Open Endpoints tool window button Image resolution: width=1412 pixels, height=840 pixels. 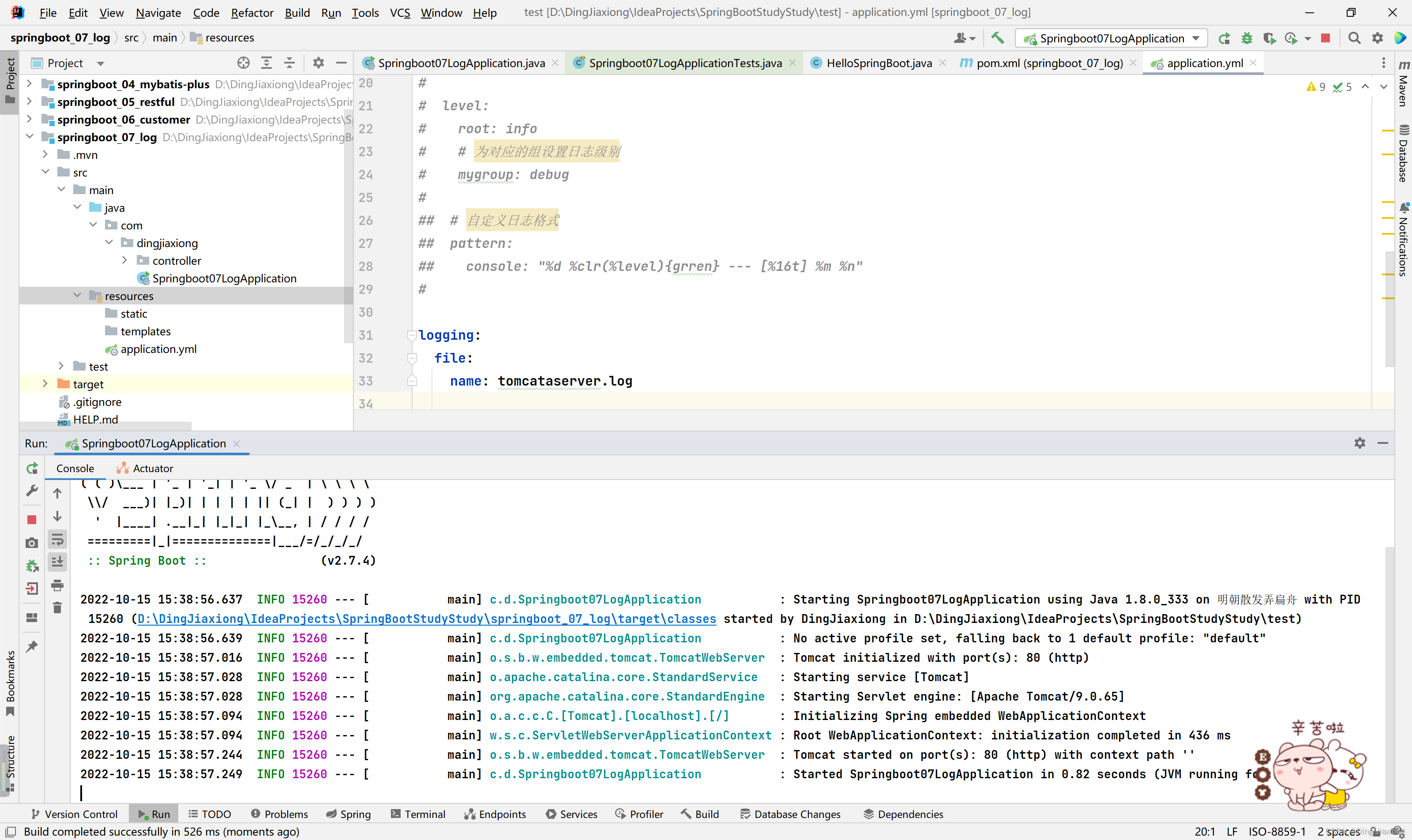point(495,814)
